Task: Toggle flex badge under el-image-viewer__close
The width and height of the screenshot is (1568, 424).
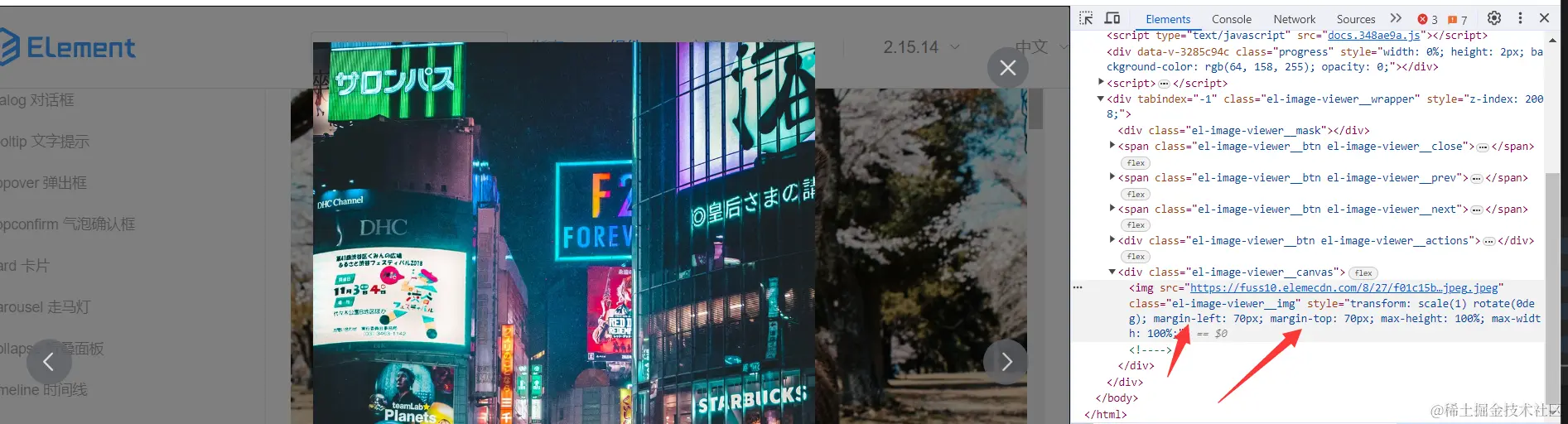Action: pyautogui.click(x=1136, y=163)
